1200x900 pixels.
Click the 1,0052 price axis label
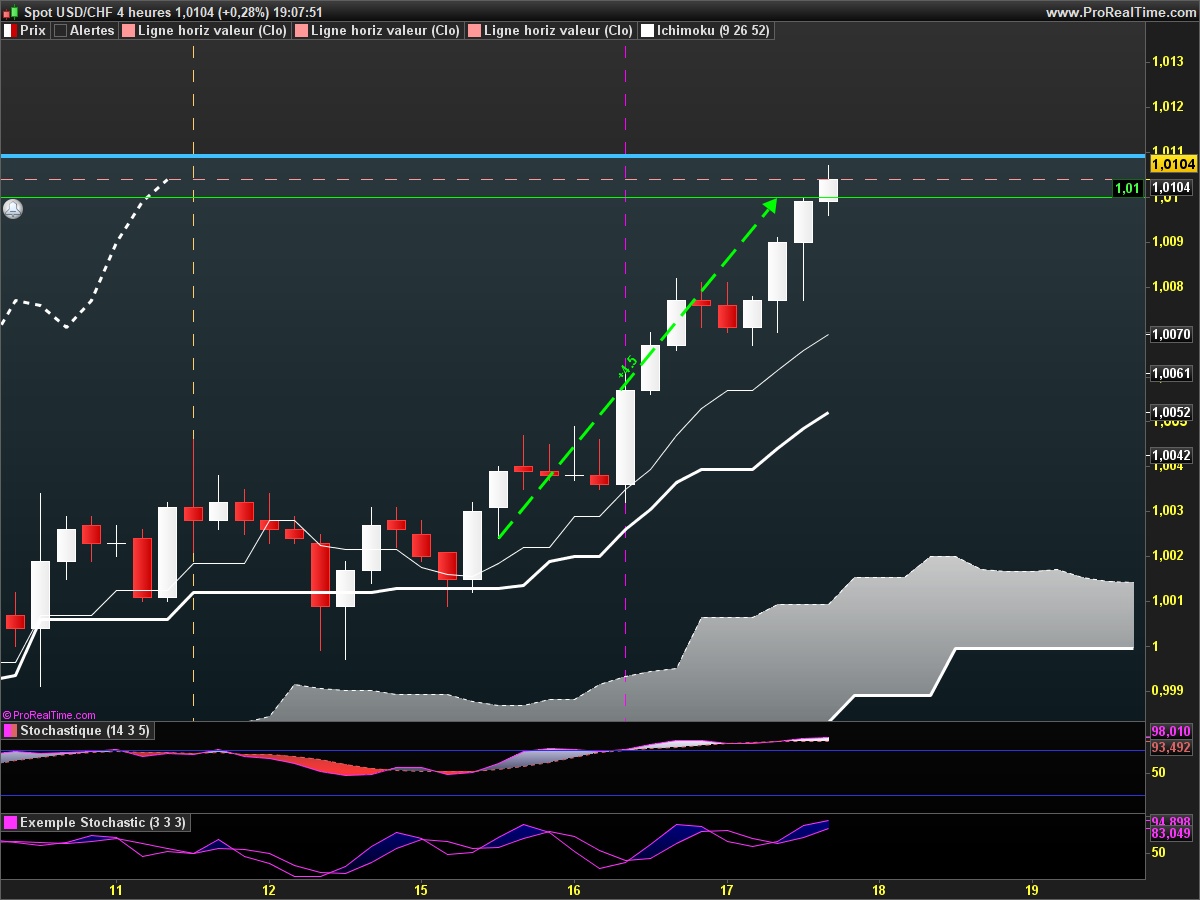click(1172, 412)
